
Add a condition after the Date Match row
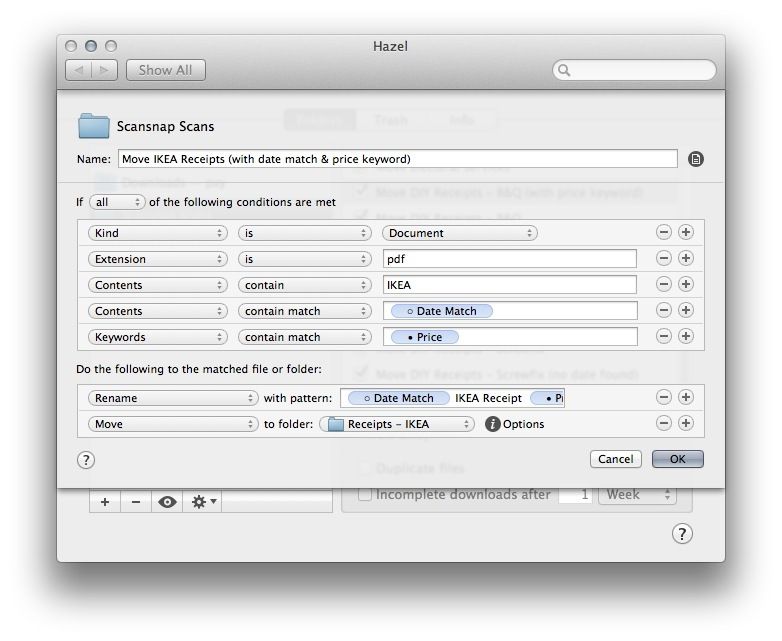(x=686, y=310)
